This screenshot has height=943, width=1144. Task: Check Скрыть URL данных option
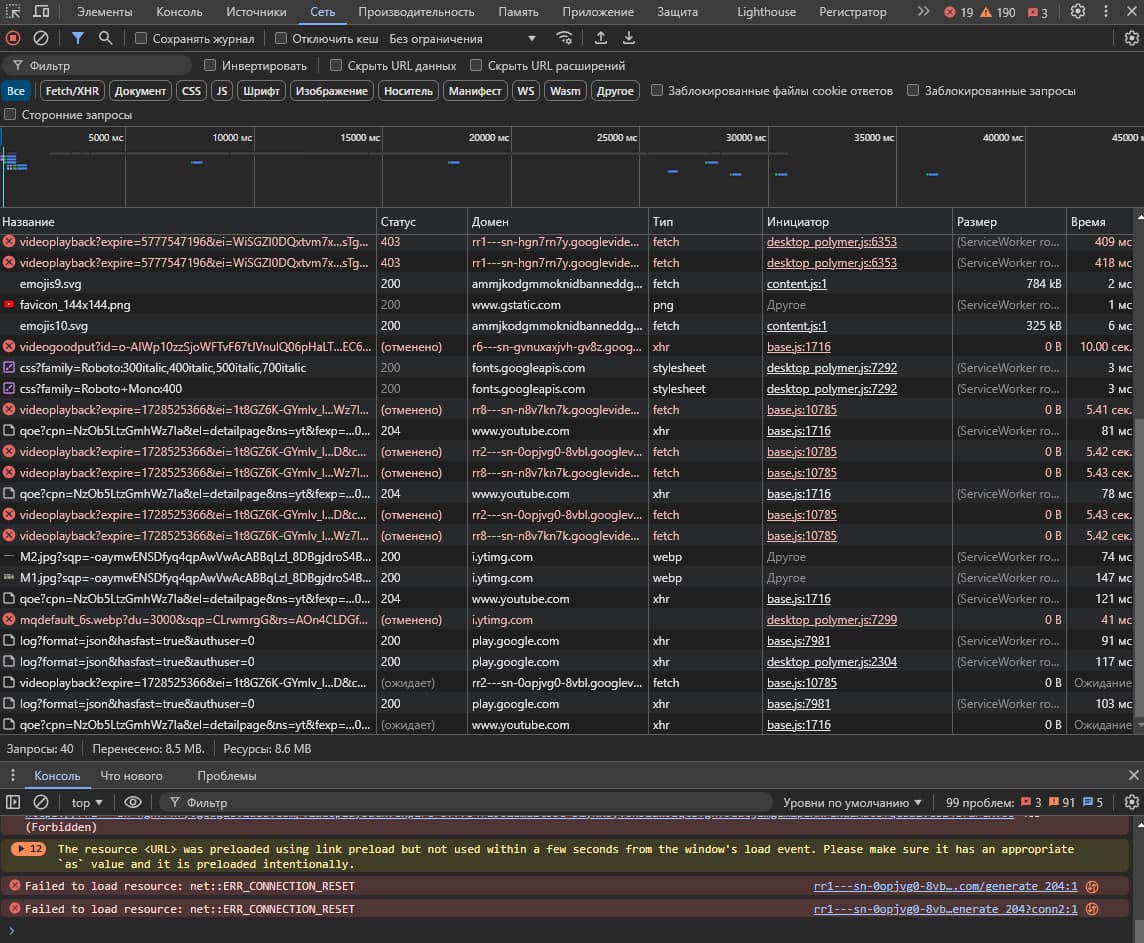[x=336, y=65]
